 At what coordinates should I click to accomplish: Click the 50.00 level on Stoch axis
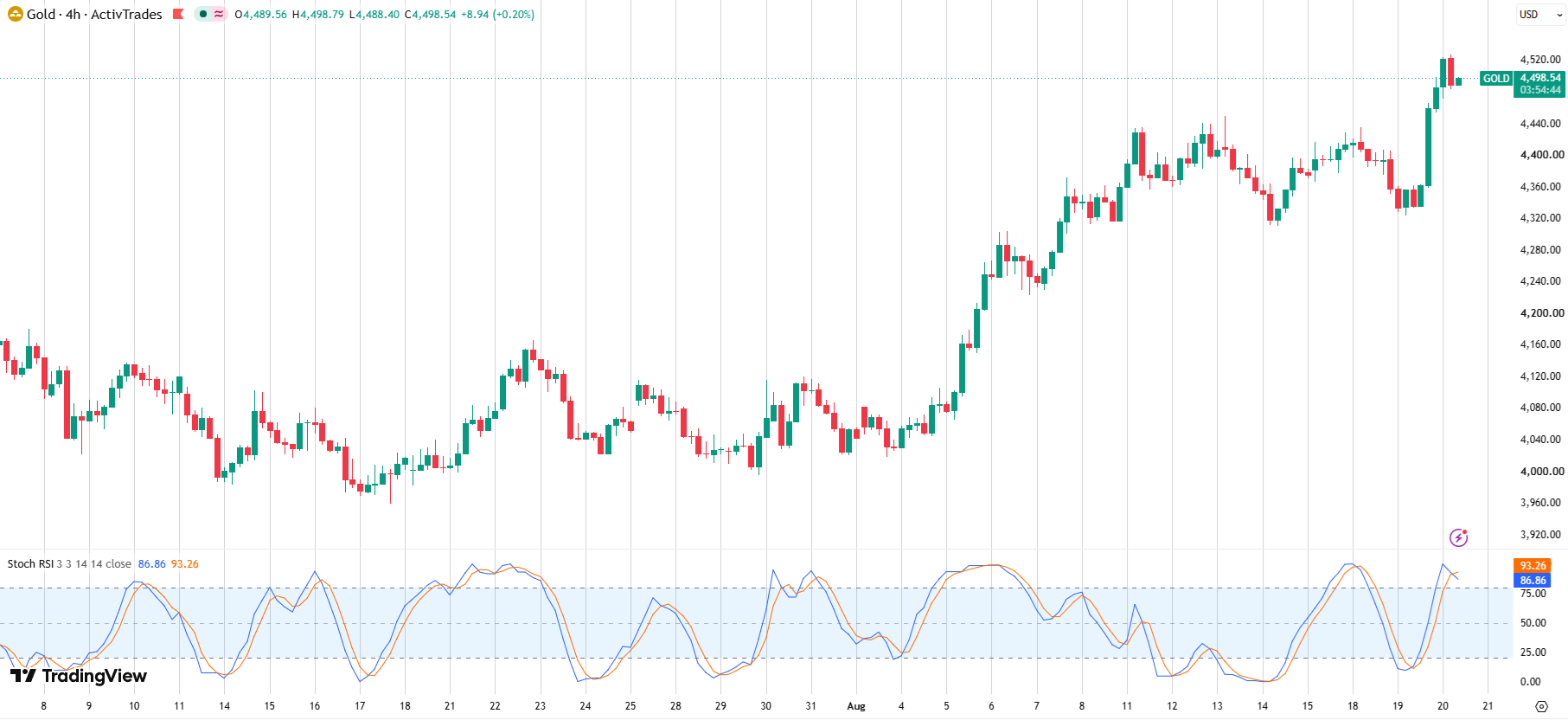pyautogui.click(x=1533, y=623)
